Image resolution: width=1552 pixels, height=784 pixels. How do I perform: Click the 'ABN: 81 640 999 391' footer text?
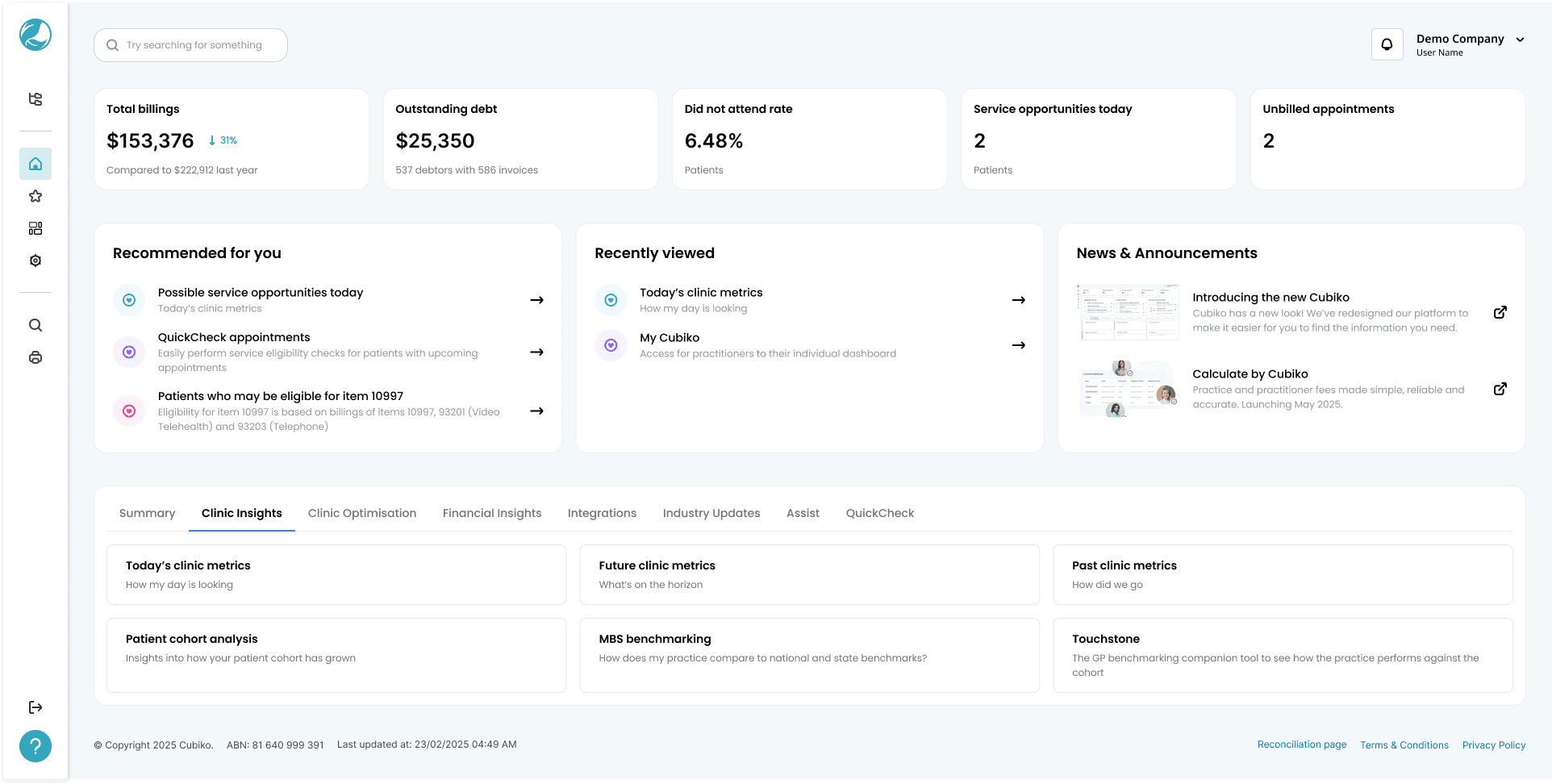(275, 745)
